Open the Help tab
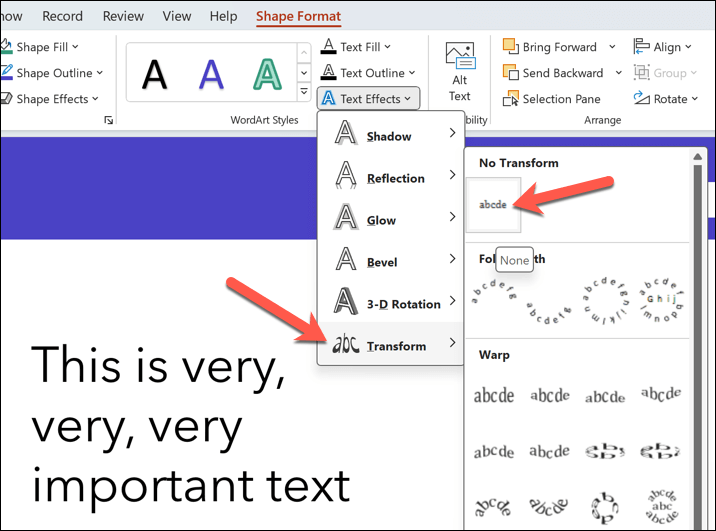Image resolution: width=716 pixels, height=531 pixels. 224,16
